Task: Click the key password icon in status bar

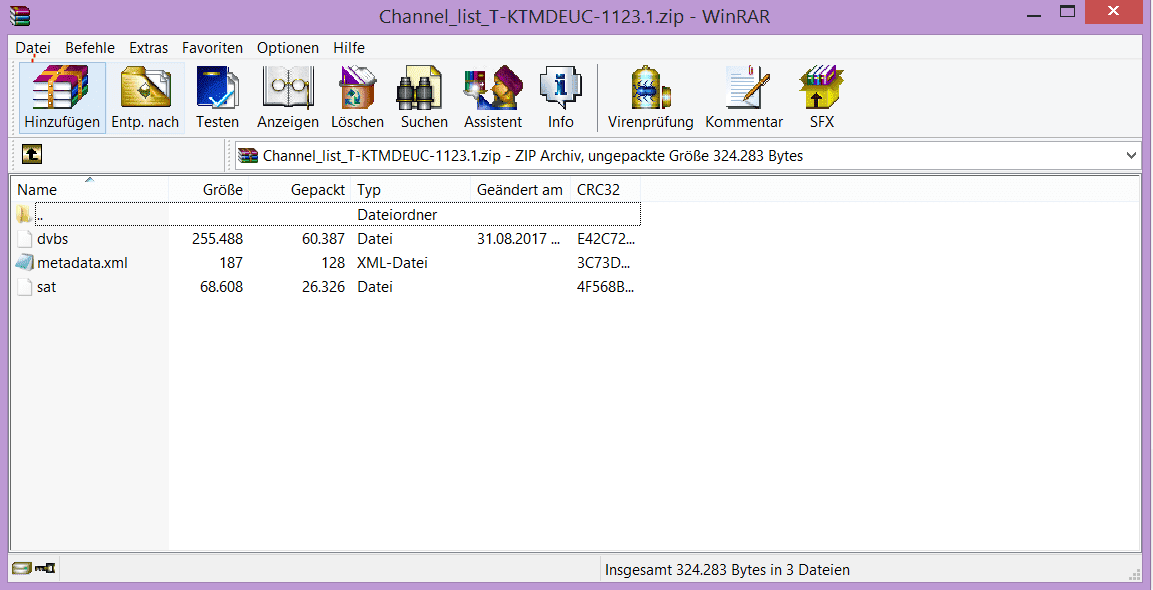Action: coord(46,568)
